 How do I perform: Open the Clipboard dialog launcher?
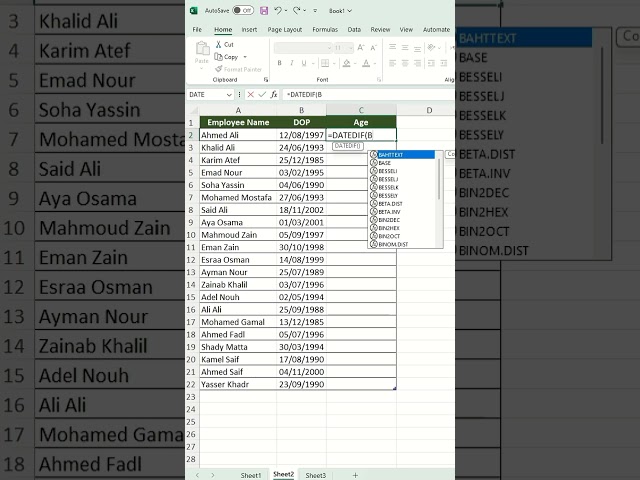[266, 80]
